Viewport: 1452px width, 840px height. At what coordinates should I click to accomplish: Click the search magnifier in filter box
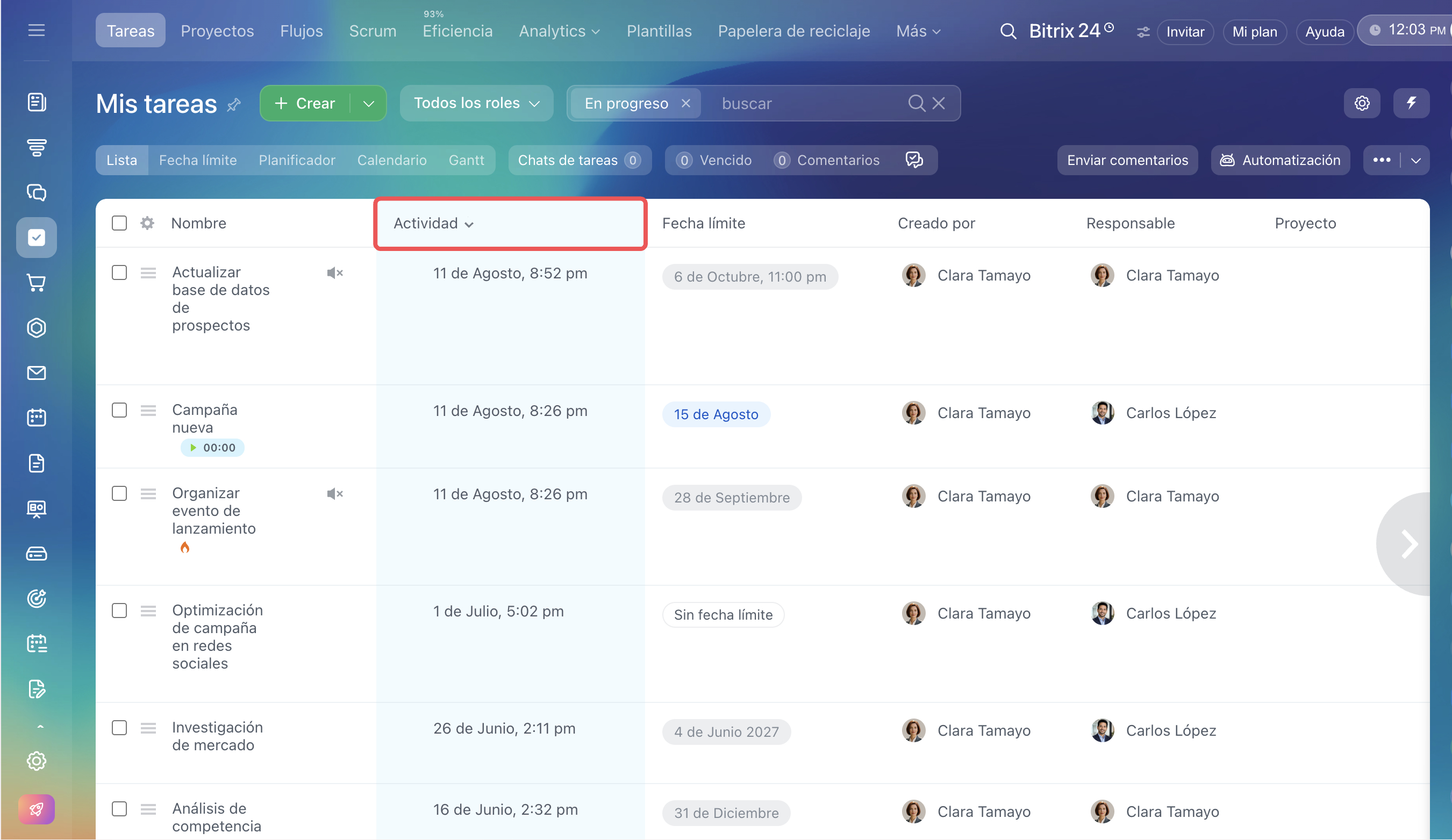coord(916,103)
